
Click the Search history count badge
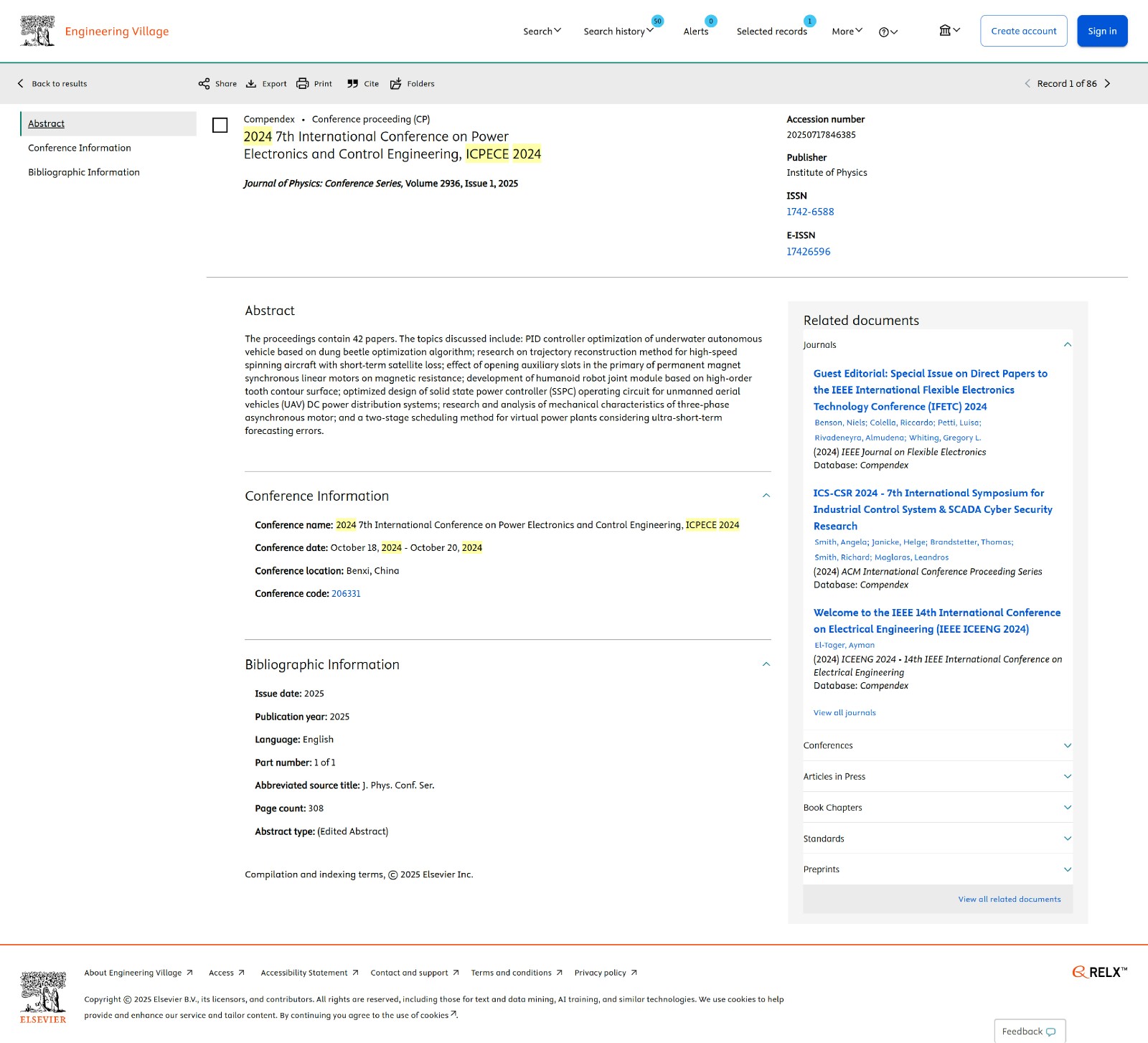pyautogui.click(x=657, y=21)
